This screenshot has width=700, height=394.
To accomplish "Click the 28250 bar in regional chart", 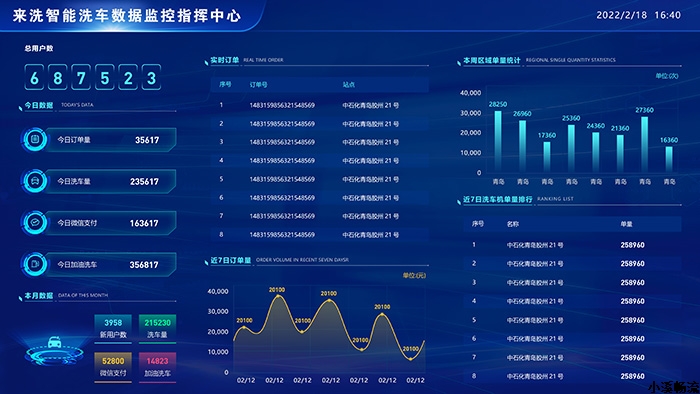I will tap(498, 141).
